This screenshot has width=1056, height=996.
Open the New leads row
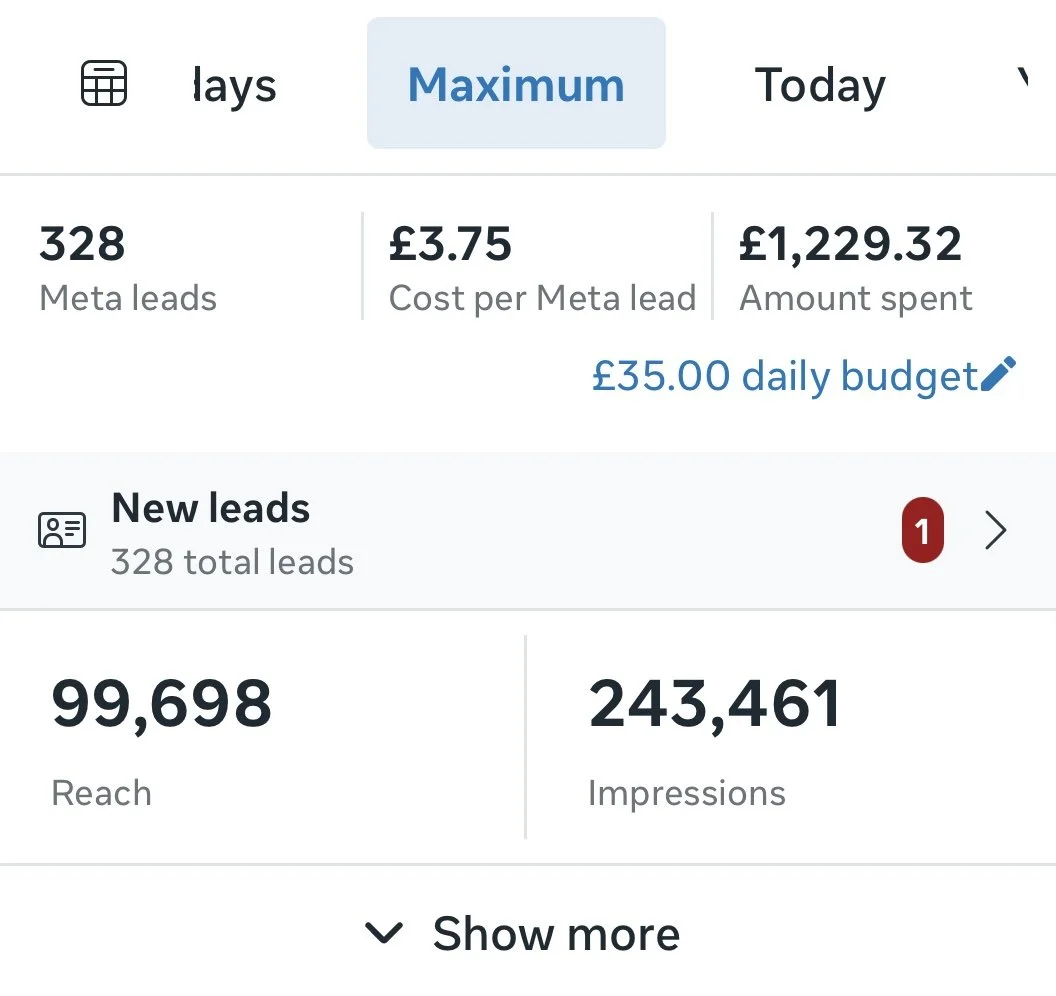point(528,531)
